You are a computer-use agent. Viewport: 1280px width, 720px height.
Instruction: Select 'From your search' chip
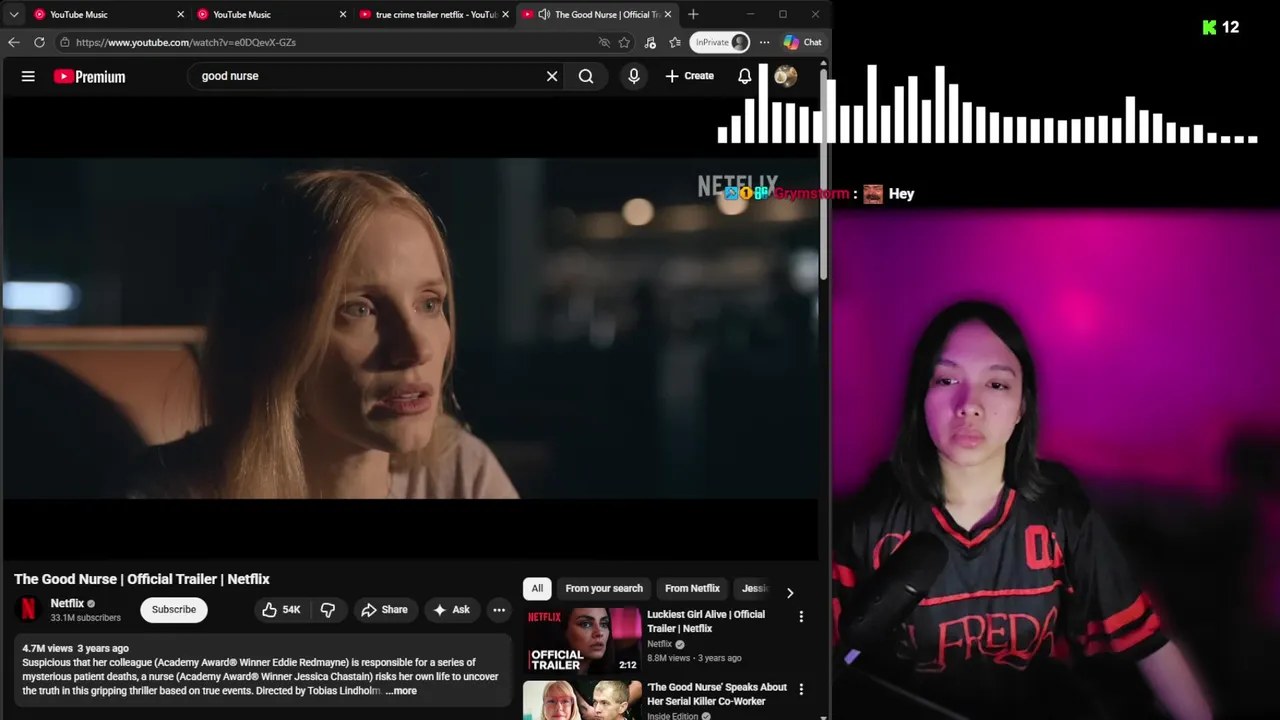(x=604, y=588)
